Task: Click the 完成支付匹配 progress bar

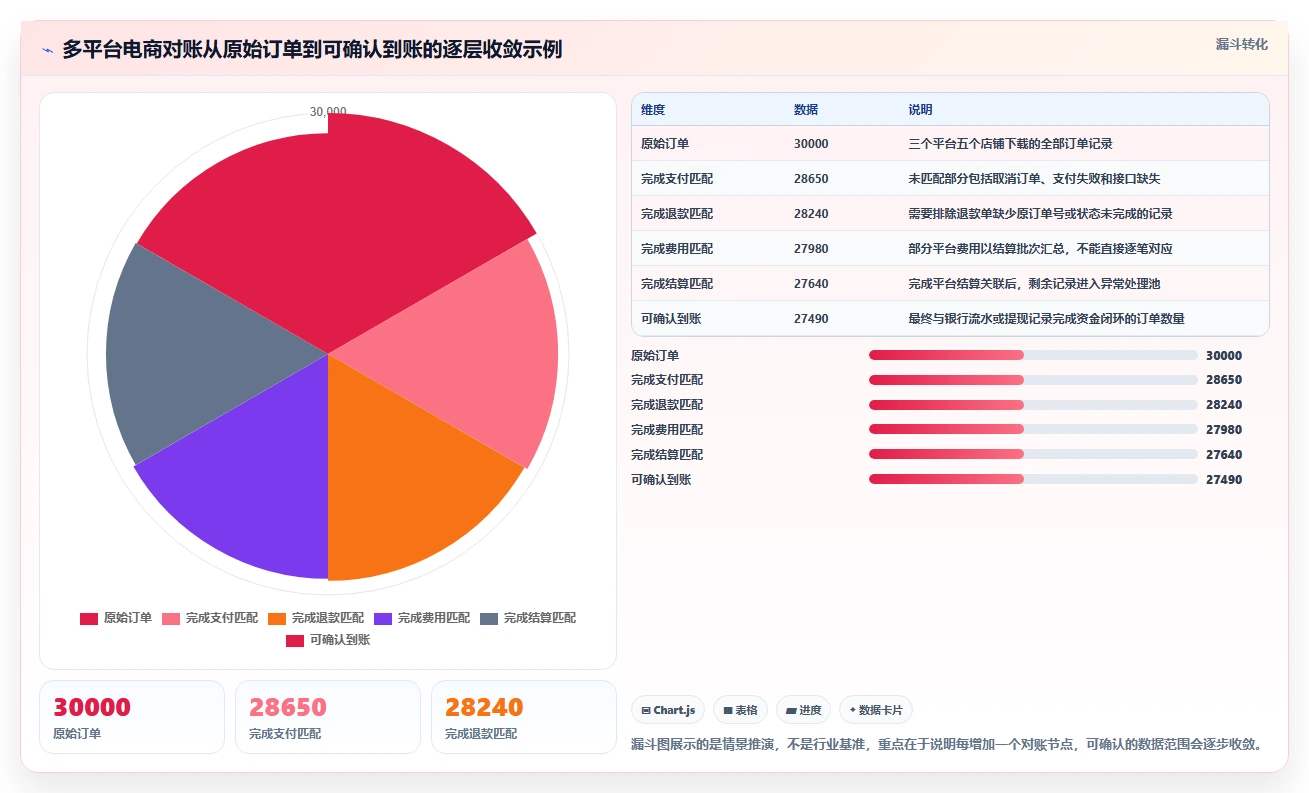Action: (x=1033, y=380)
